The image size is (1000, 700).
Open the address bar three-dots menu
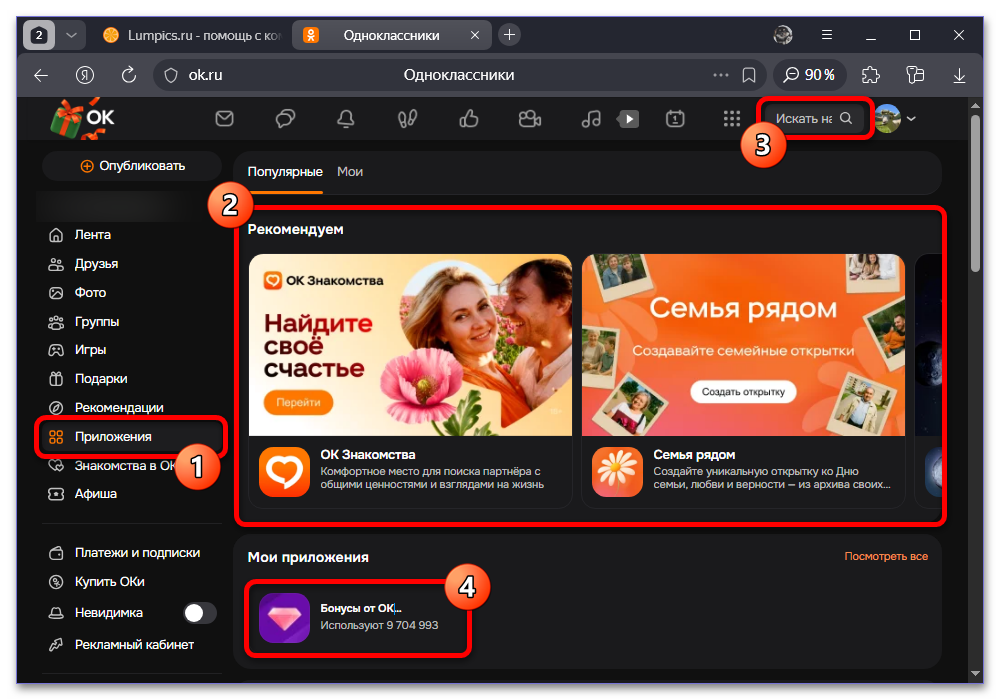[721, 75]
